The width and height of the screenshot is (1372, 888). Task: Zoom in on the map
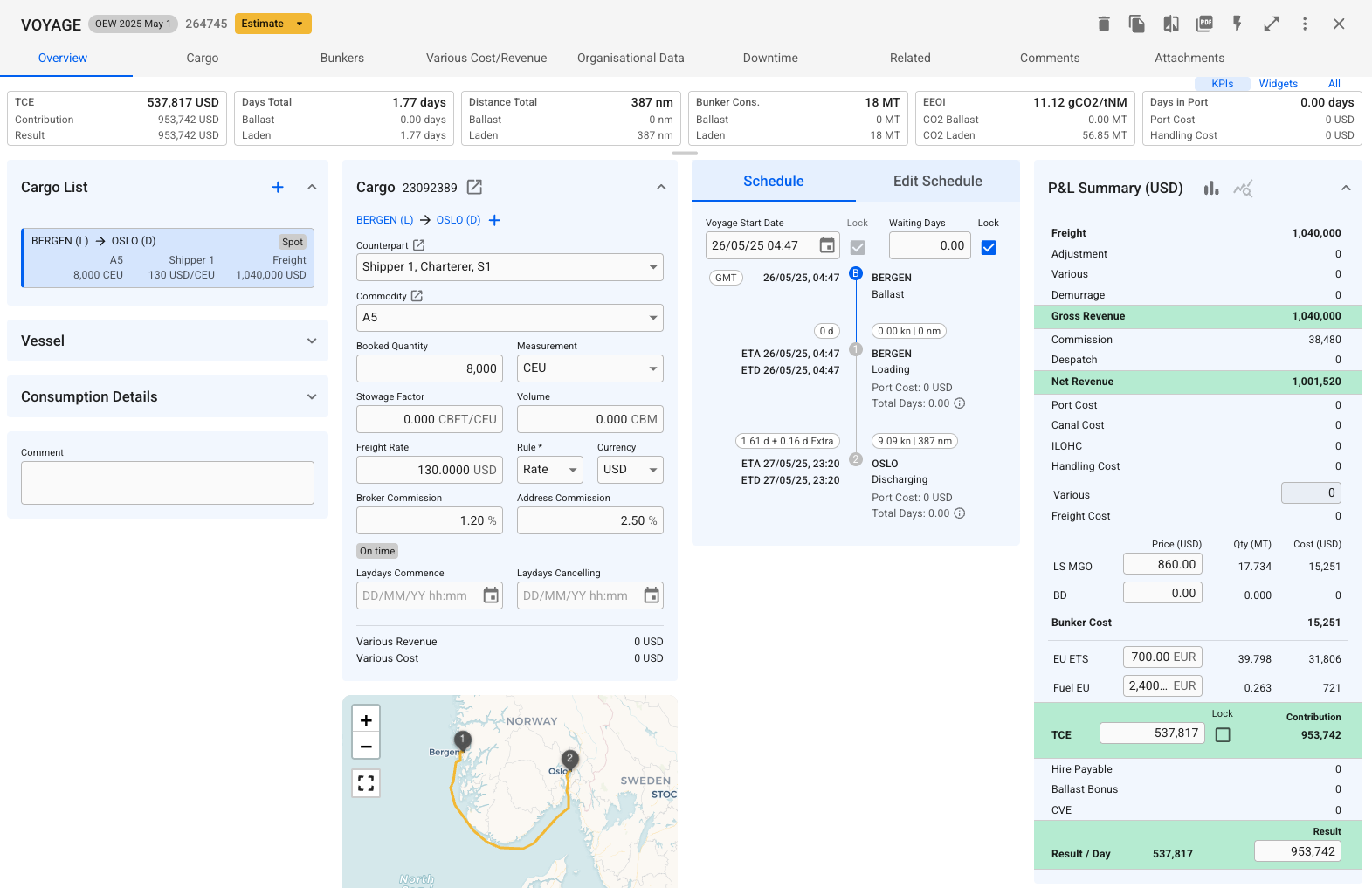[x=366, y=720]
